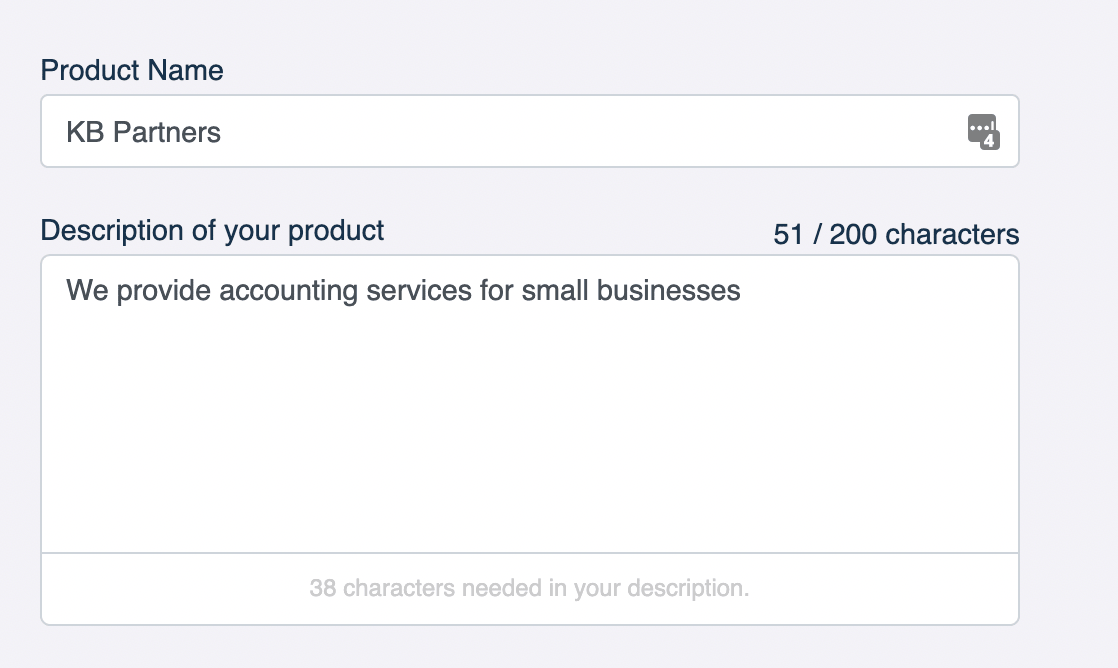Click the word "product" in the description label
Image resolution: width=1118 pixels, height=668 pixels.
click(336, 230)
